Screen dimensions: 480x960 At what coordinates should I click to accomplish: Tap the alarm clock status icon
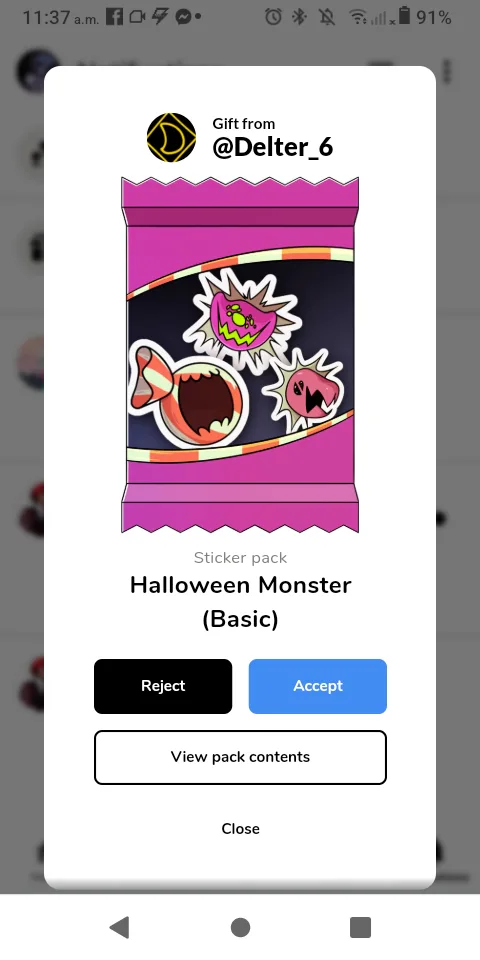pos(273,17)
